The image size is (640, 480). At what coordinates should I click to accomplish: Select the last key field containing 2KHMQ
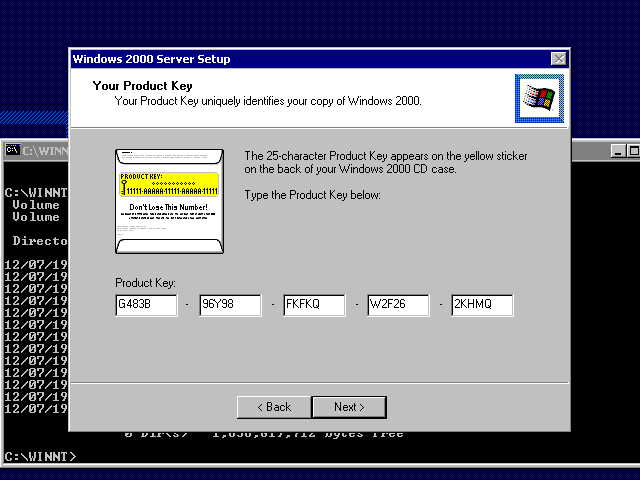[482, 305]
